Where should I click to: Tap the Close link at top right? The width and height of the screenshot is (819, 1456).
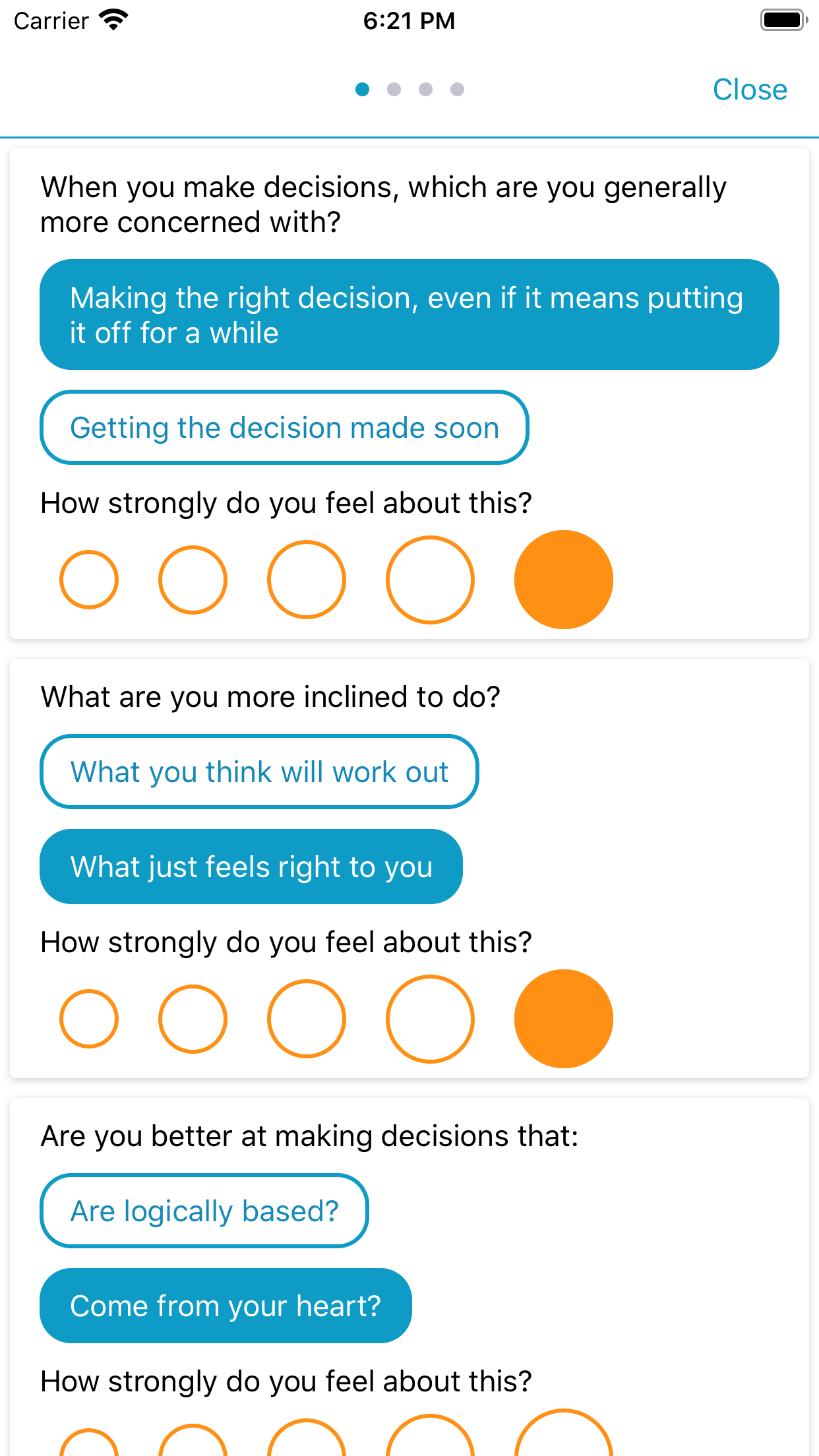click(750, 90)
